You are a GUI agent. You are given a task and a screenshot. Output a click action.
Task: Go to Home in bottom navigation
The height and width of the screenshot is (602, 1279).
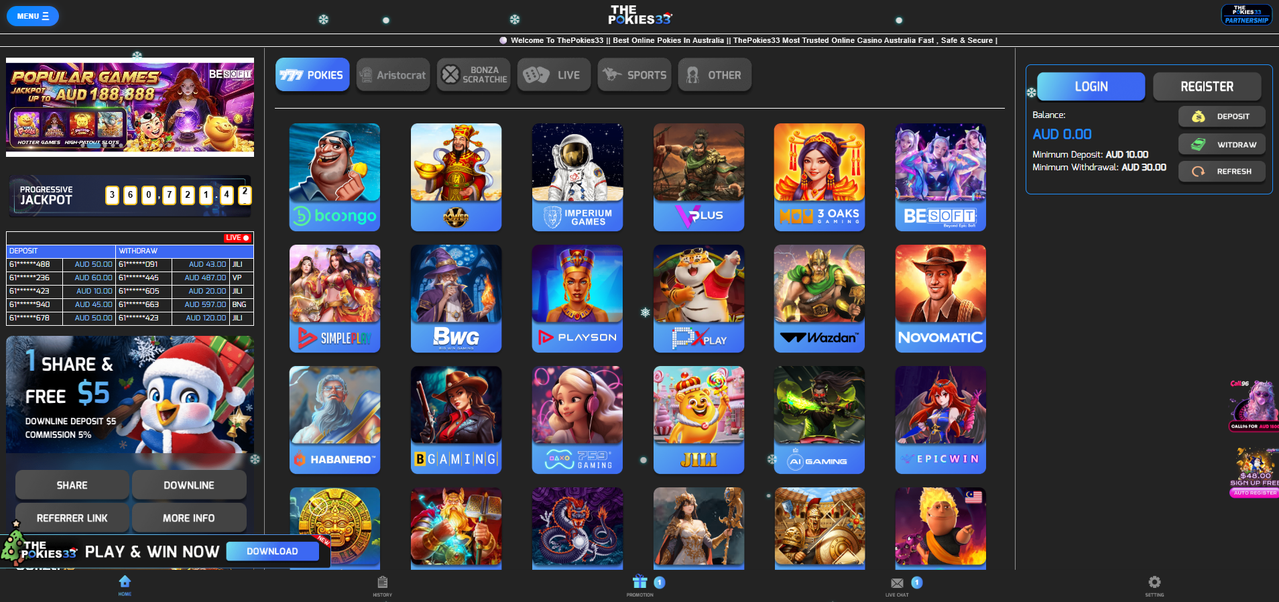124,585
